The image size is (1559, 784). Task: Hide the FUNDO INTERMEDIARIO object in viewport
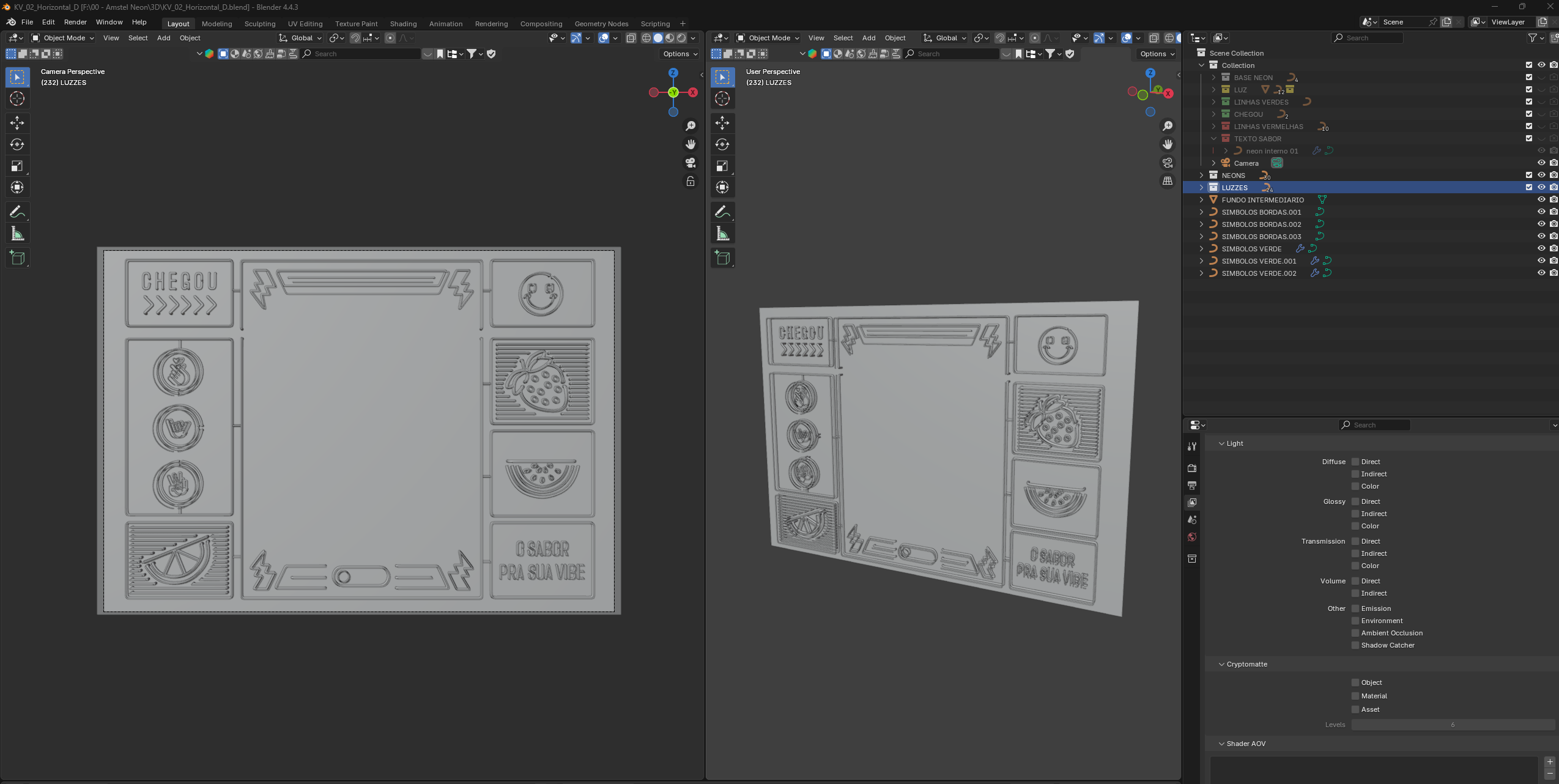point(1541,199)
